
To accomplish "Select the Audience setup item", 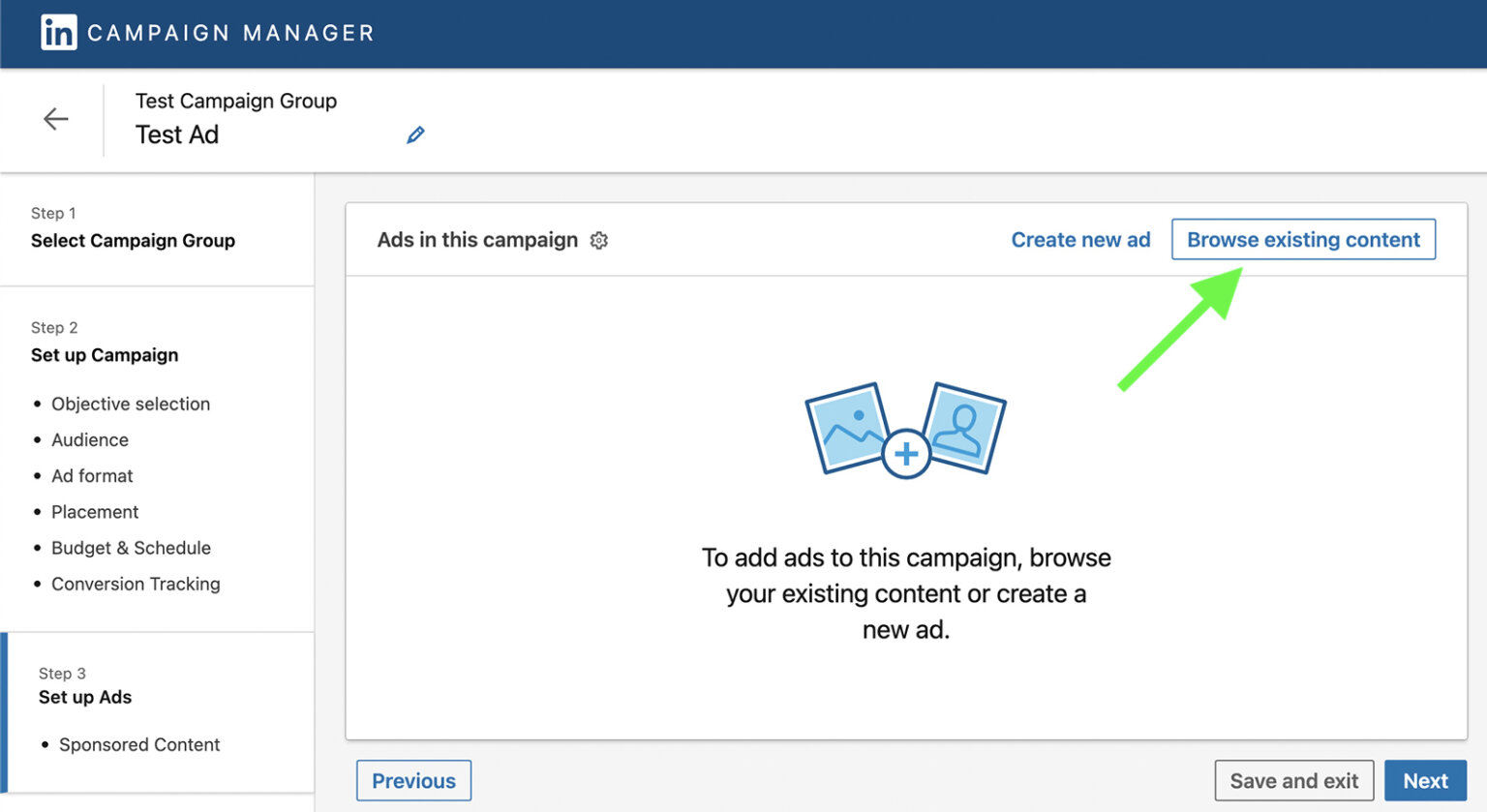I will pyautogui.click(x=89, y=439).
